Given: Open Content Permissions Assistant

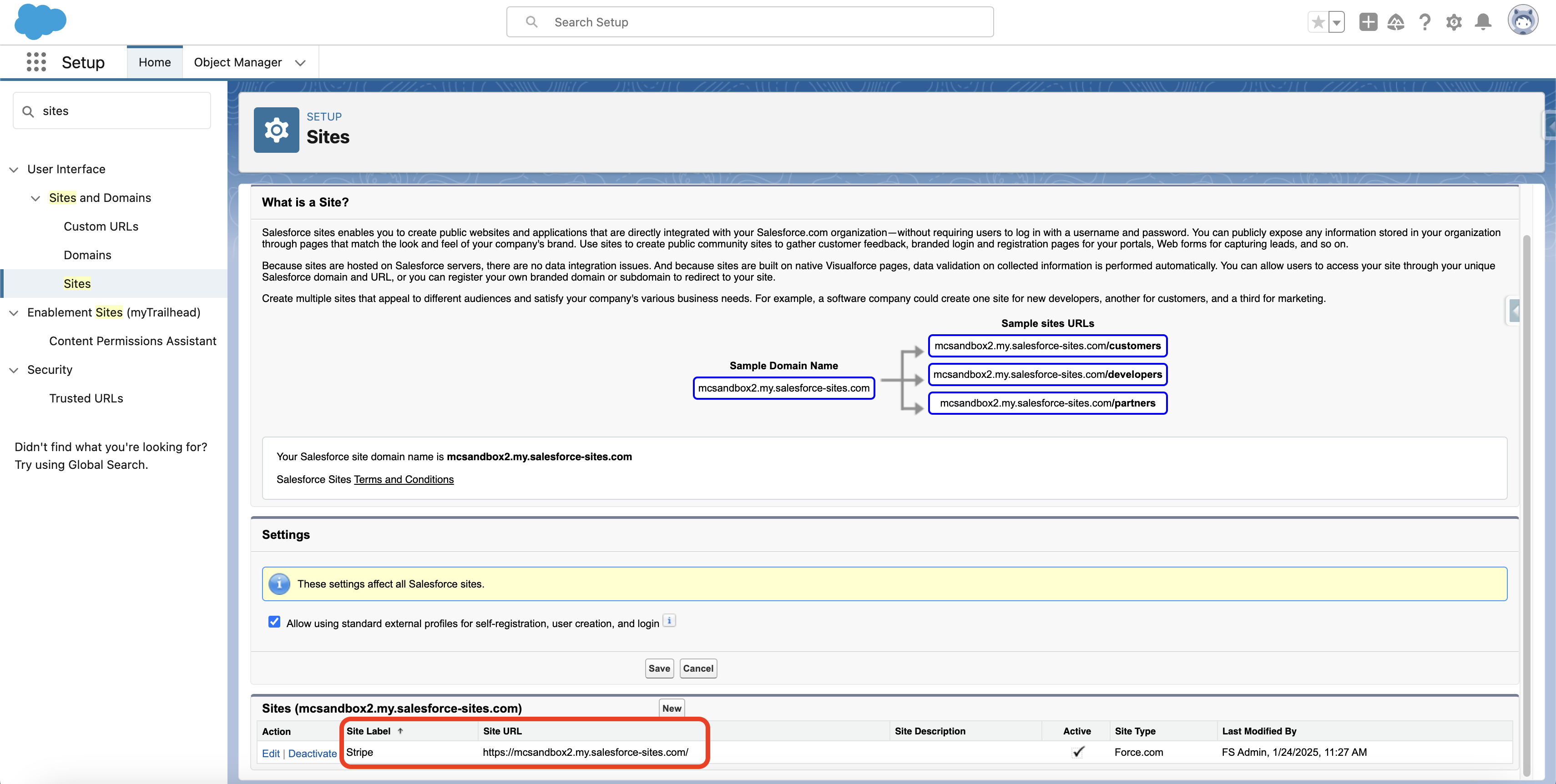Looking at the screenshot, I should 133,341.
